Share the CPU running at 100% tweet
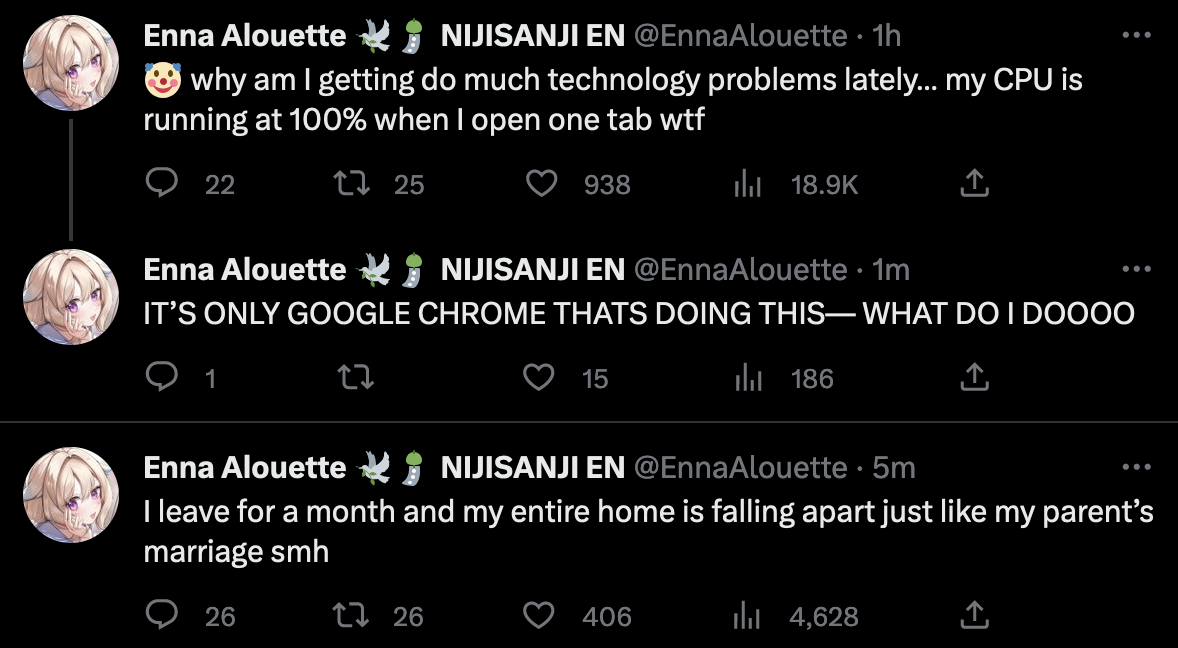The width and height of the screenshot is (1178, 648). pos(974,182)
